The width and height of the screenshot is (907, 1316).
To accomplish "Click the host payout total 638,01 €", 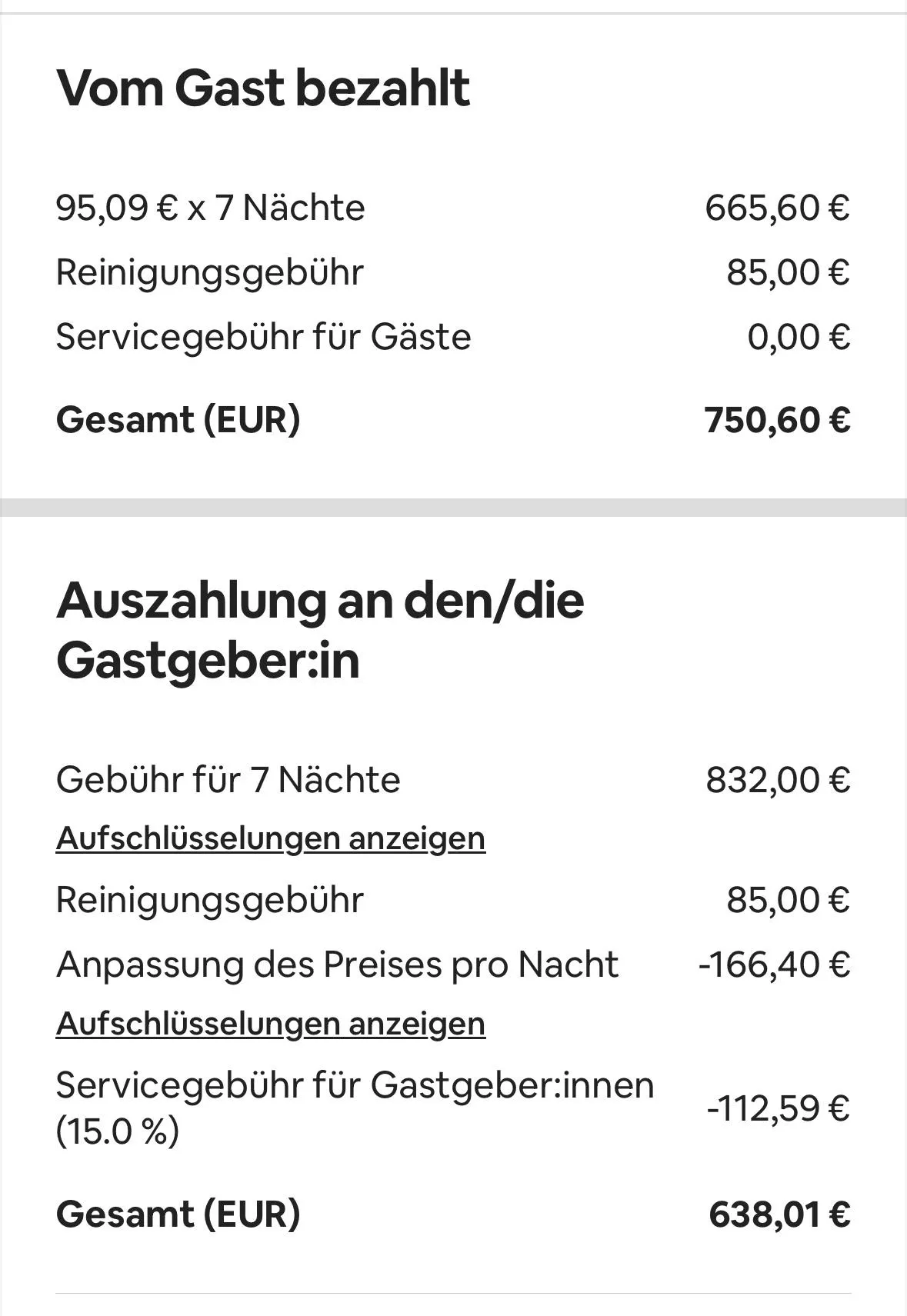I will 780,1214.
